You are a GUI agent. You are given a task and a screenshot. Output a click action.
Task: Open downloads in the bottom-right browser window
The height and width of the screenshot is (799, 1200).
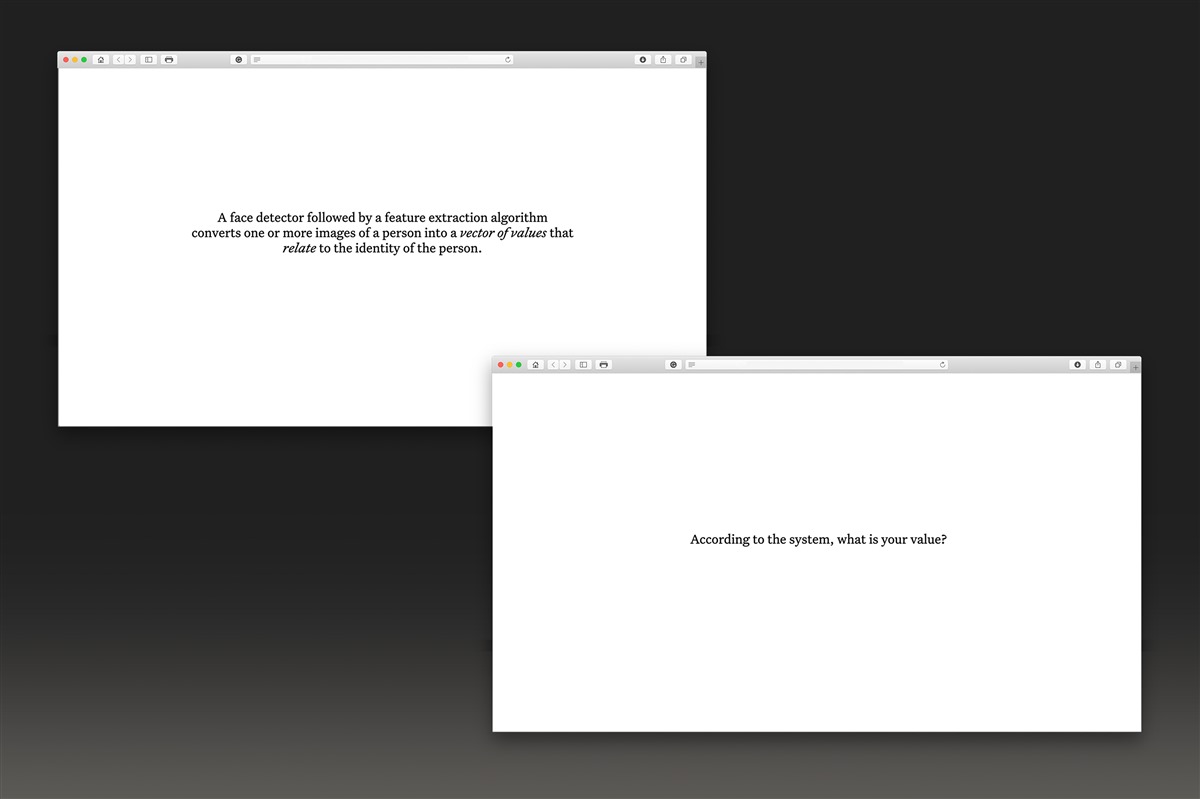coord(1078,365)
